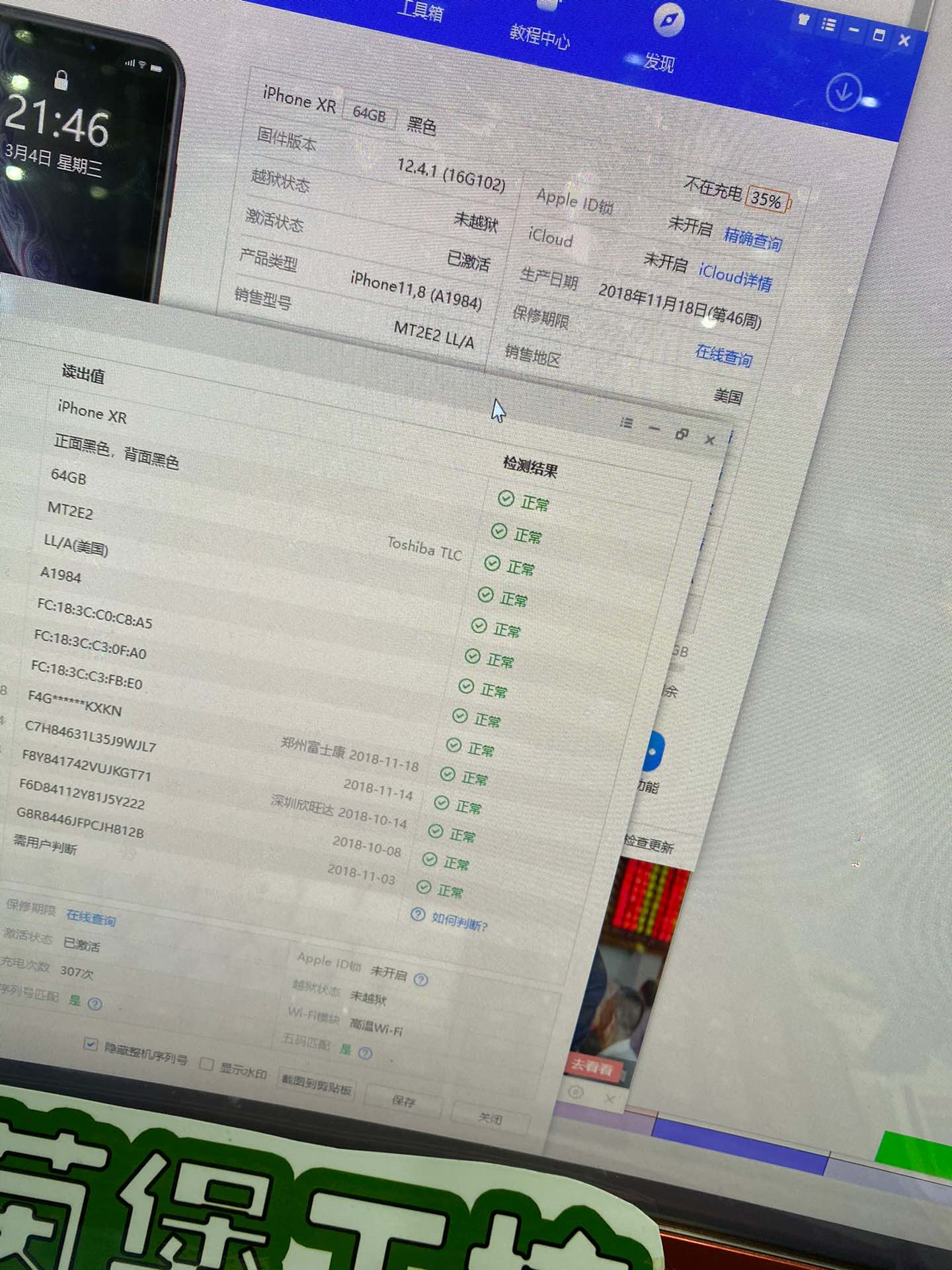Click the 35% battery indicator
Image resolution: width=952 pixels, height=1270 pixels.
767,199
